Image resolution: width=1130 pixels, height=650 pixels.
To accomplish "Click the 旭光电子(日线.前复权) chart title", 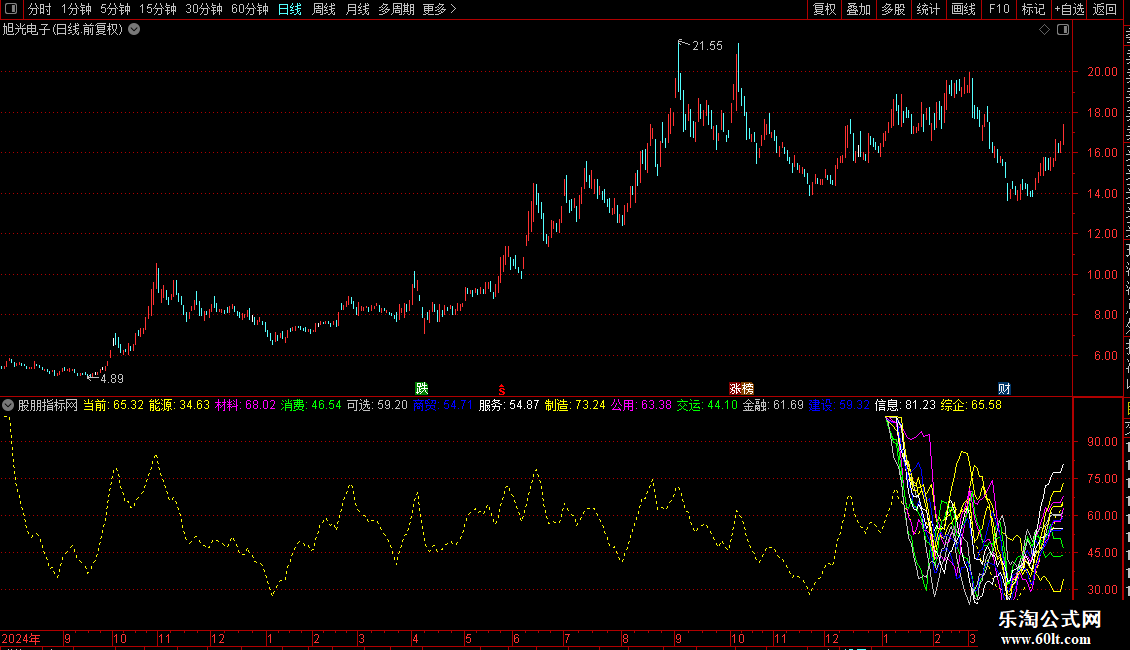I will (63, 30).
